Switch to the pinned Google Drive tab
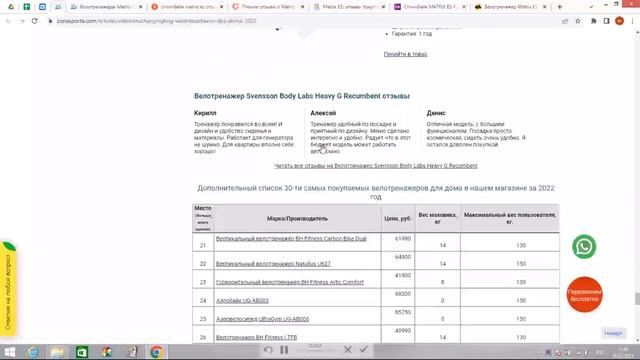640x360 pixels. 11,7
